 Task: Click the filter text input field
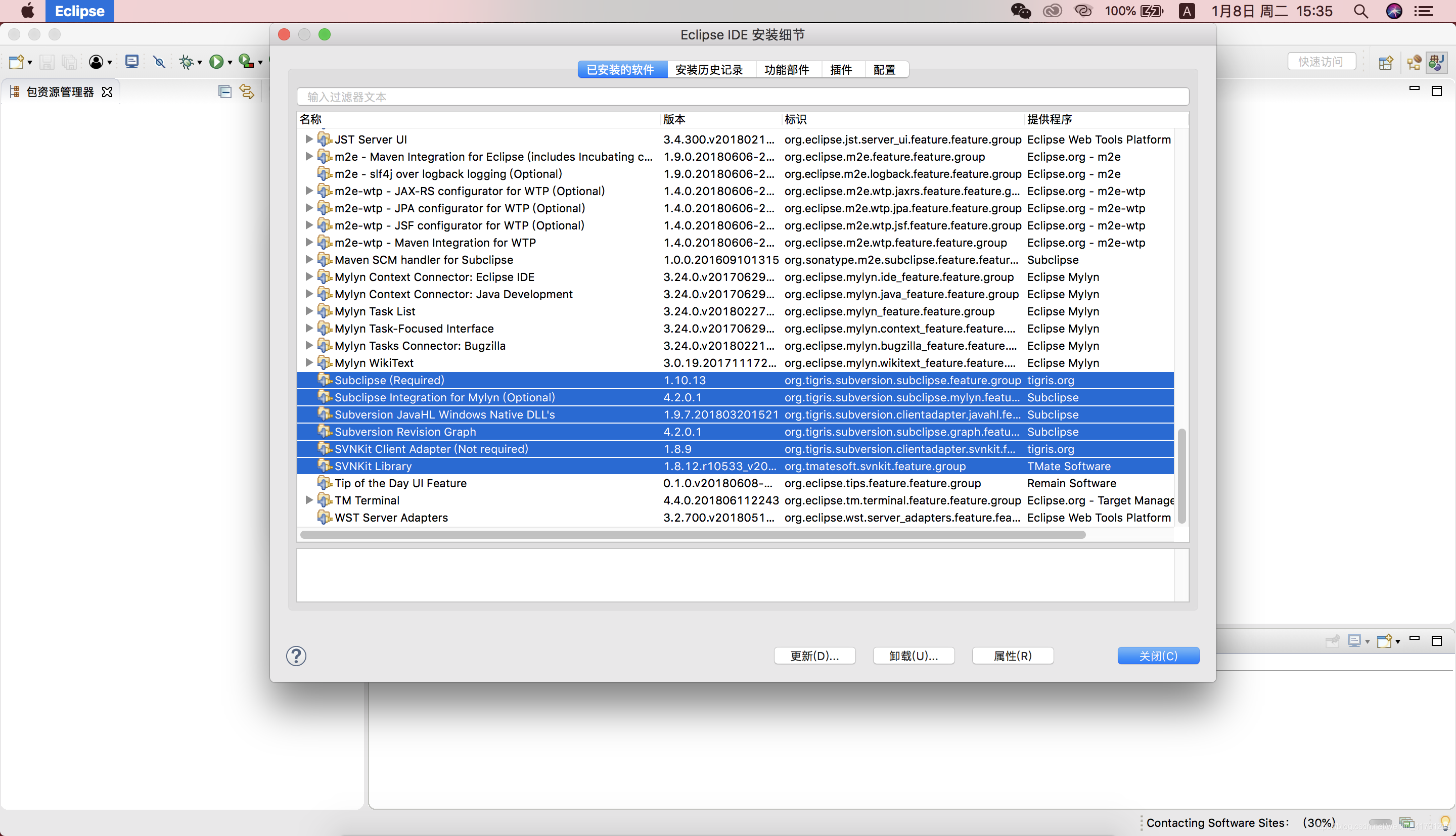[742, 97]
